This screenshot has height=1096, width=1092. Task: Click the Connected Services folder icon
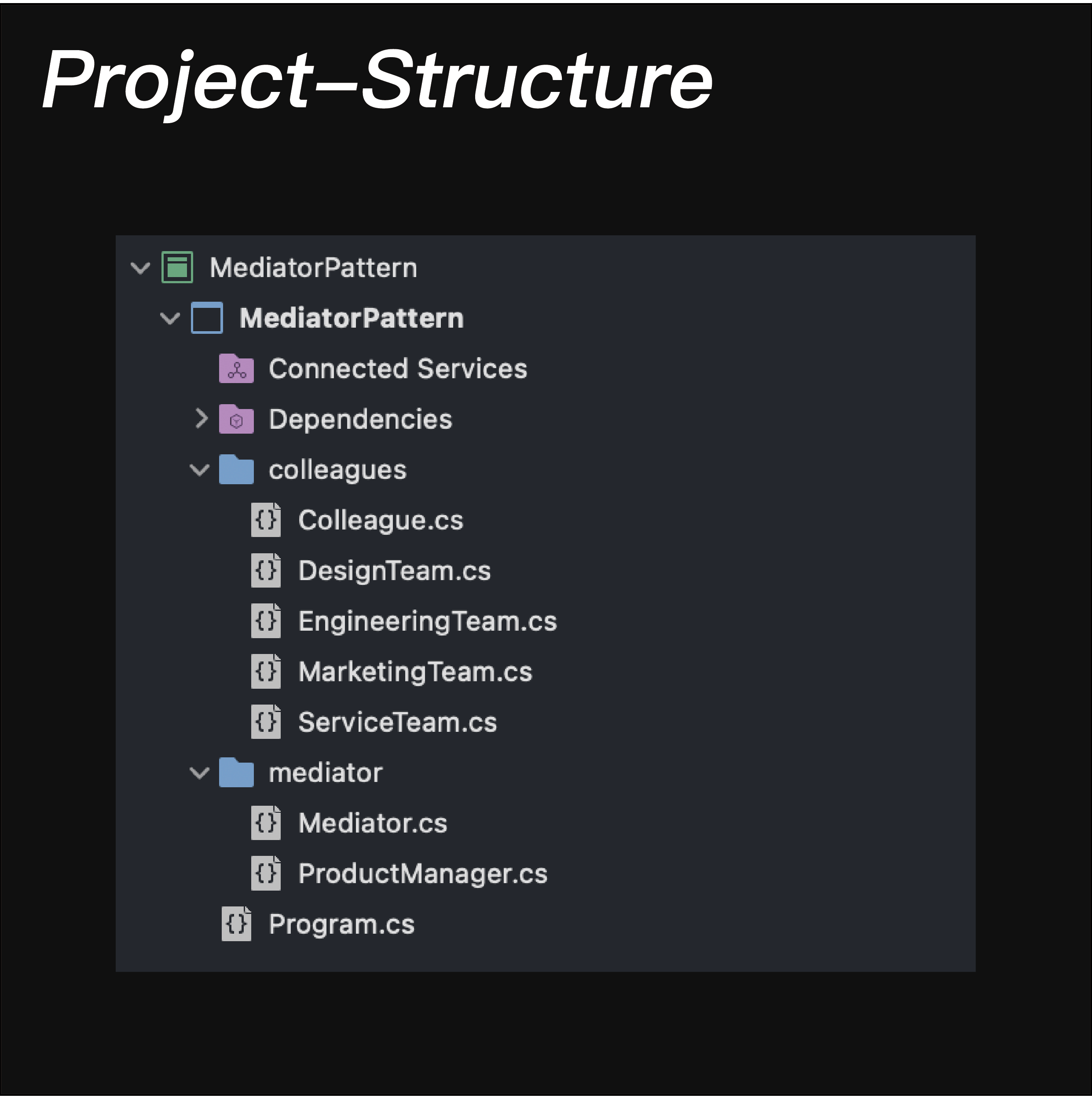(236, 369)
